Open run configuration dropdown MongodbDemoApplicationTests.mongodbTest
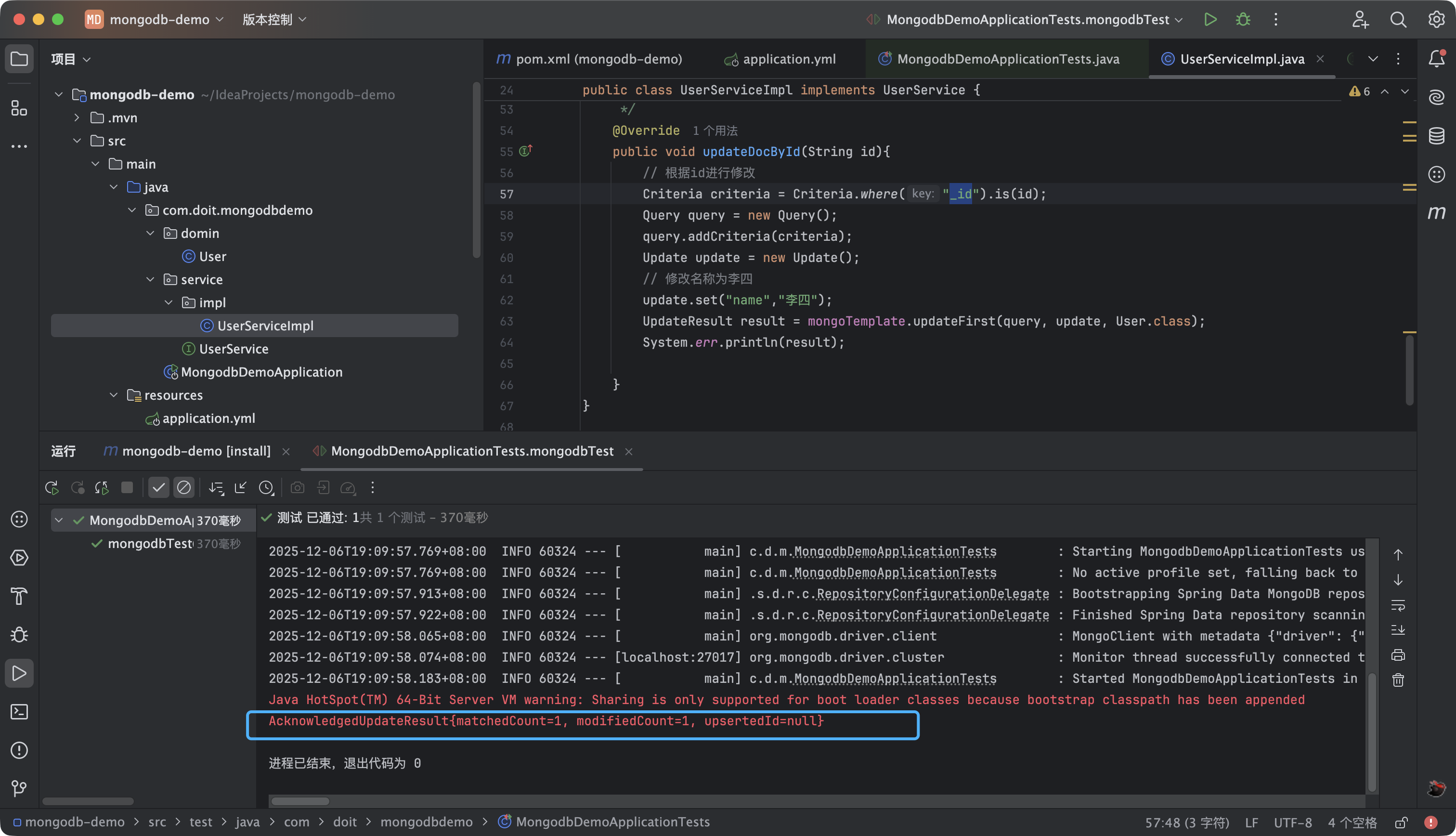 1027,20
